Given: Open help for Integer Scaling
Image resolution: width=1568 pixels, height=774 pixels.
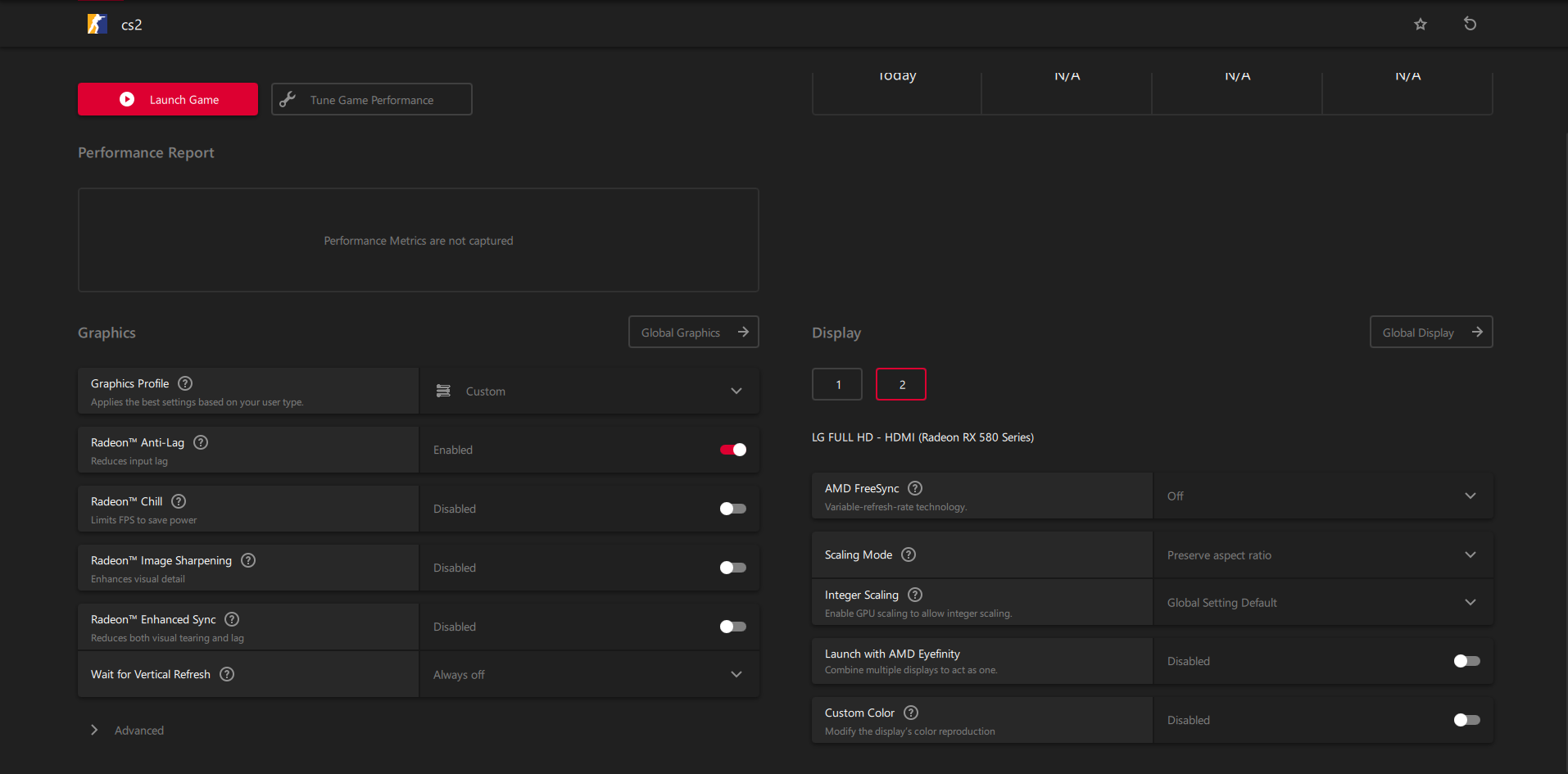Looking at the screenshot, I should point(915,595).
